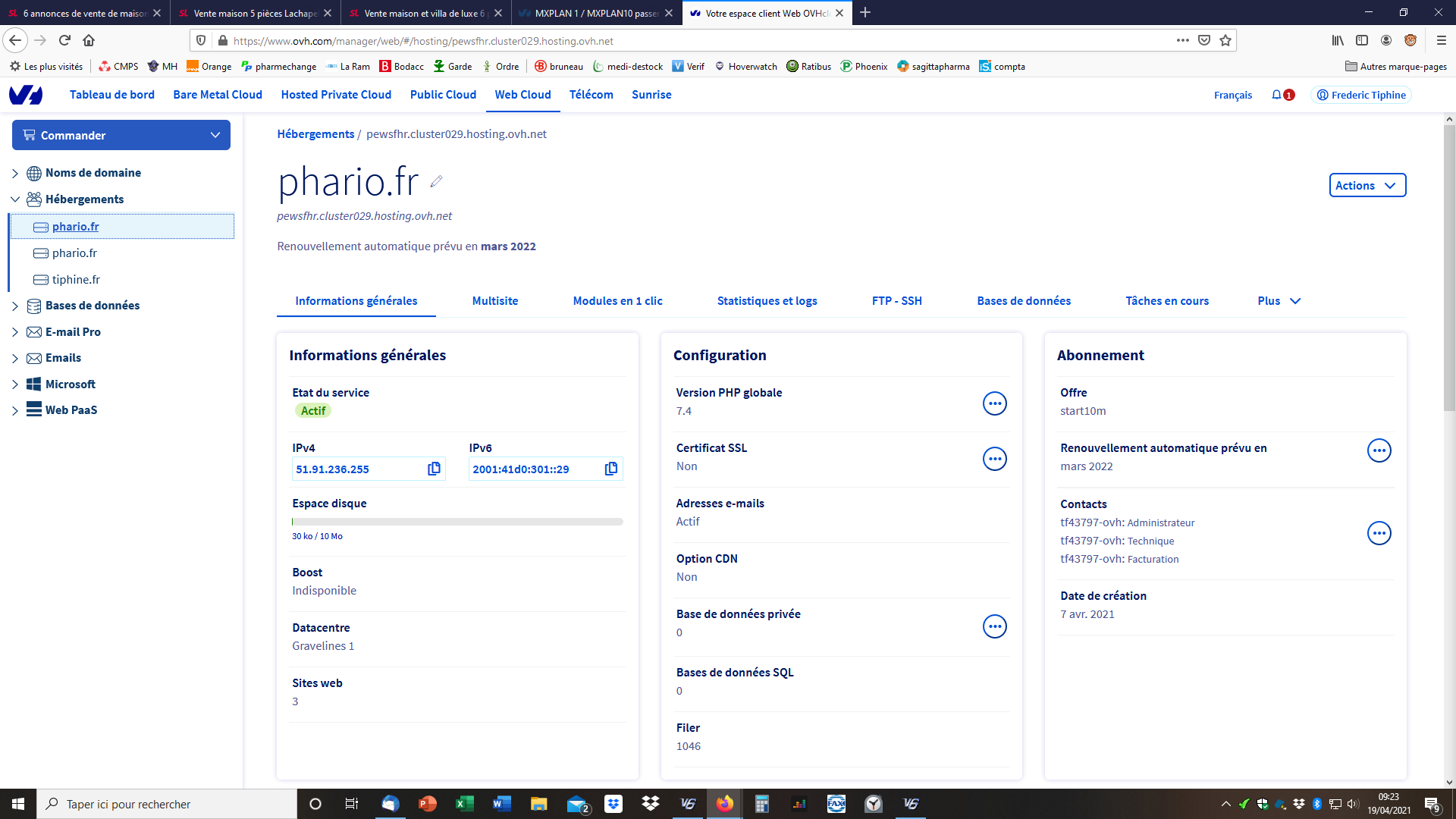Image resolution: width=1456 pixels, height=819 pixels.
Task: Open options for Base de données privée
Action: tap(994, 626)
